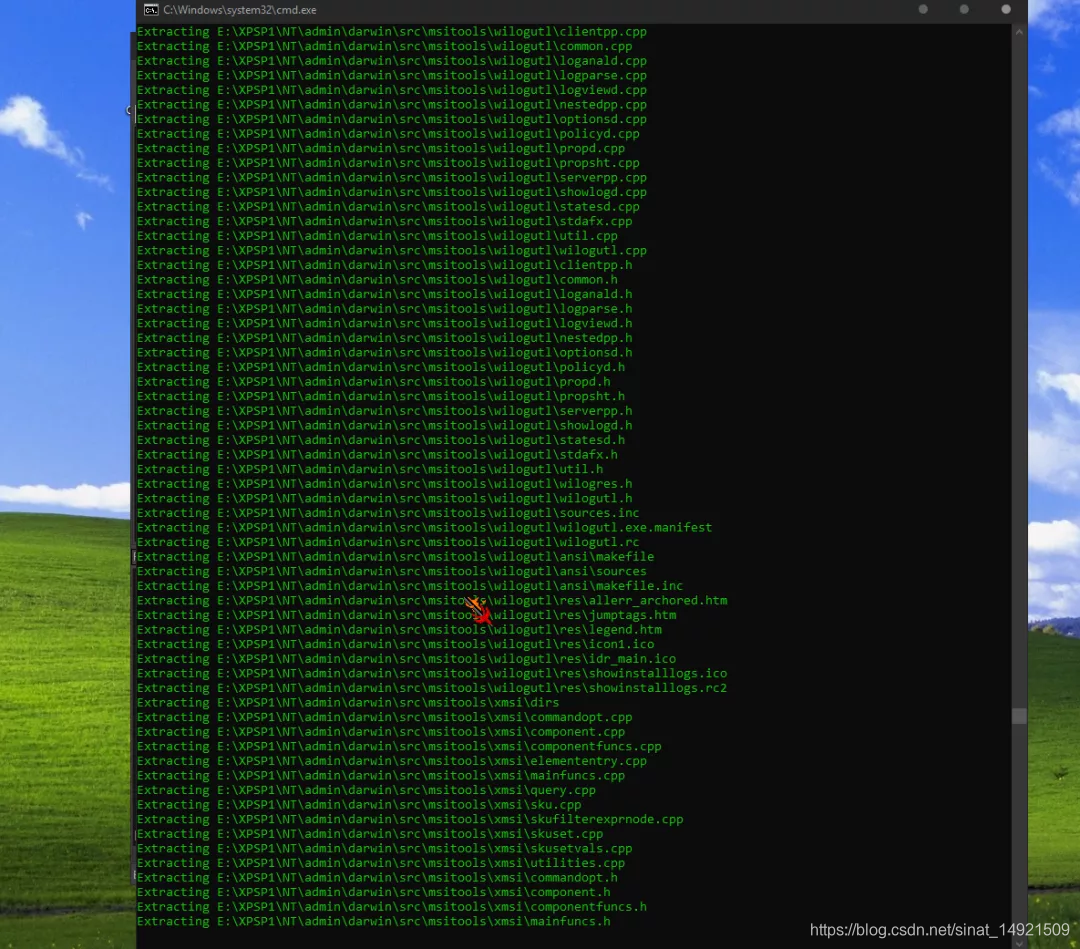Click the line ending in wilogutl\util.cpp
The width and height of the screenshot is (1080, 949).
[377, 236]
